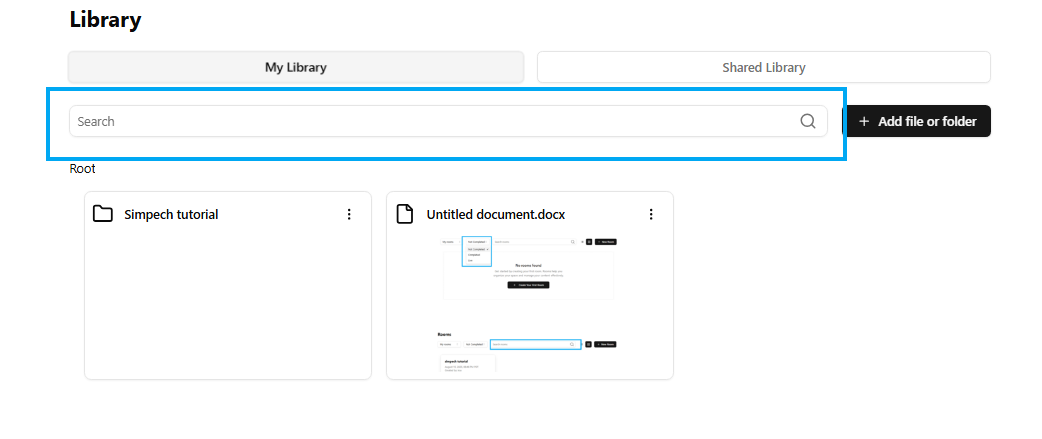Click the highlighted dropdown in the document preview
The image size is (1042, 439).
point(477,251)
